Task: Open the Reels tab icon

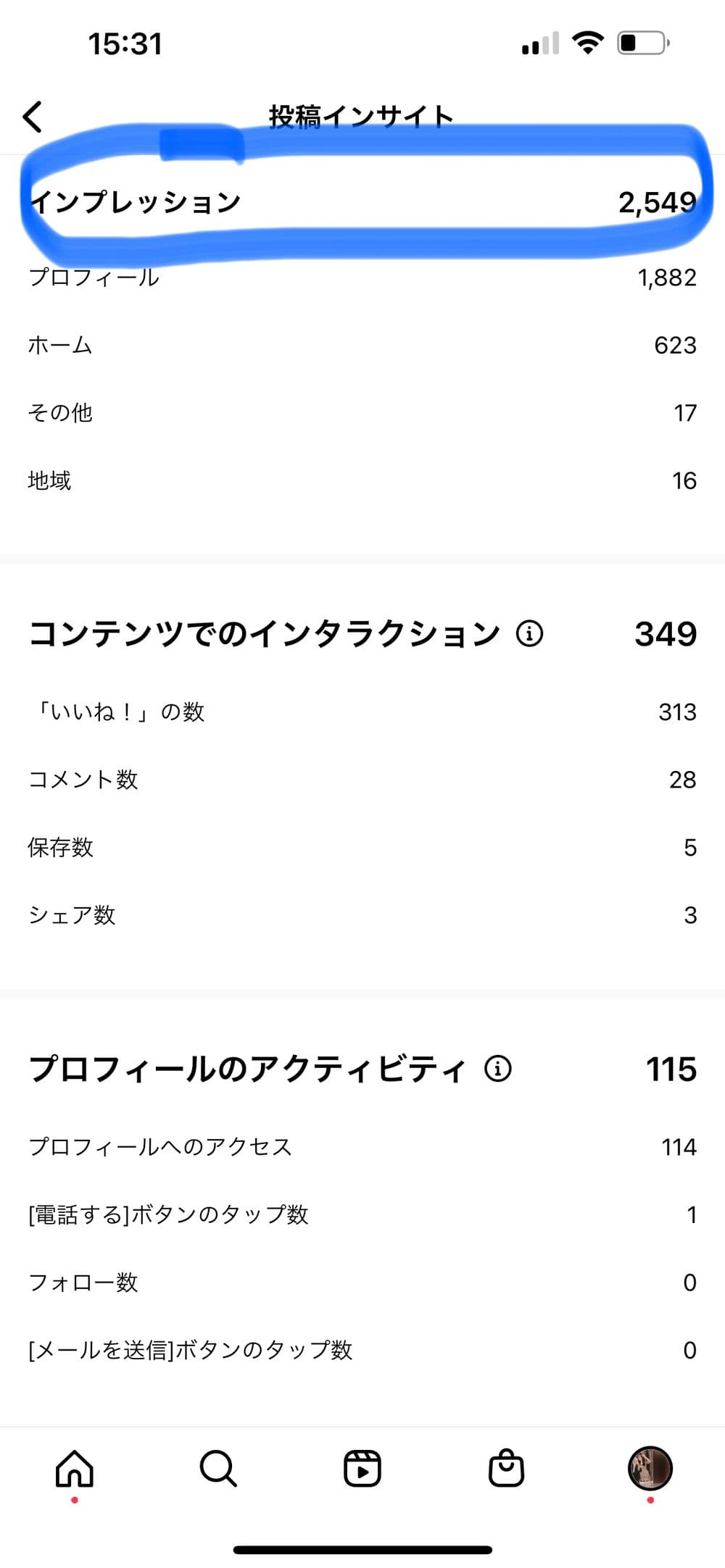Action: point(362,1469)
